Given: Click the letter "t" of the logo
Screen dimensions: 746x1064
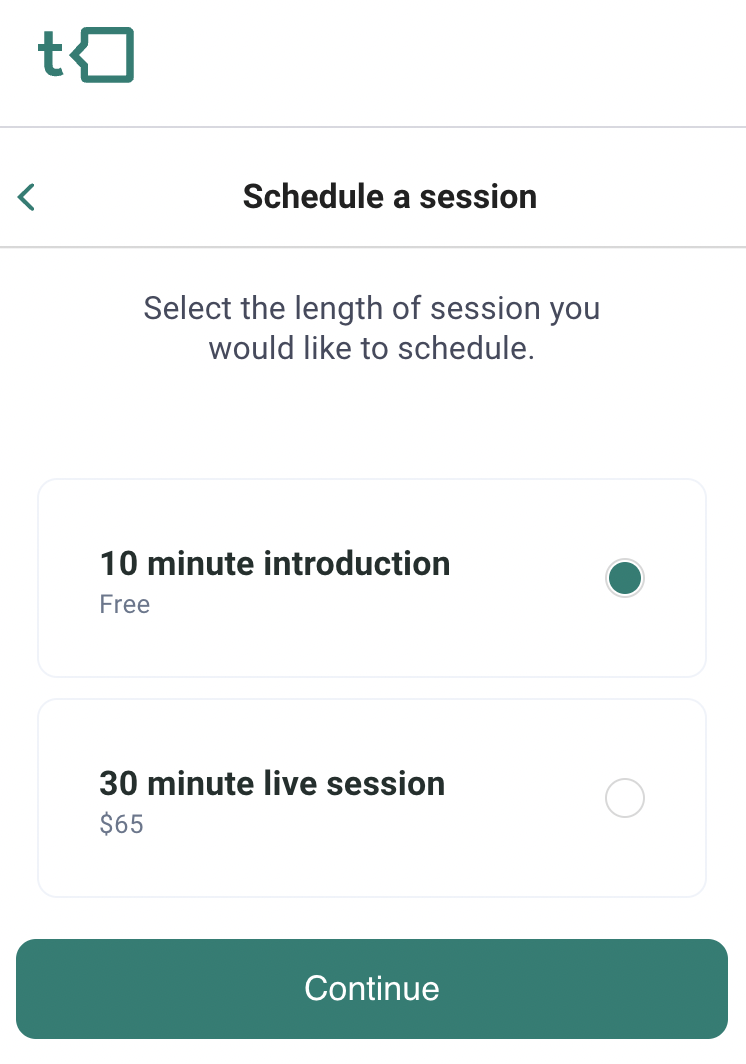Looking at the screenshot, I should pos(51,55).
